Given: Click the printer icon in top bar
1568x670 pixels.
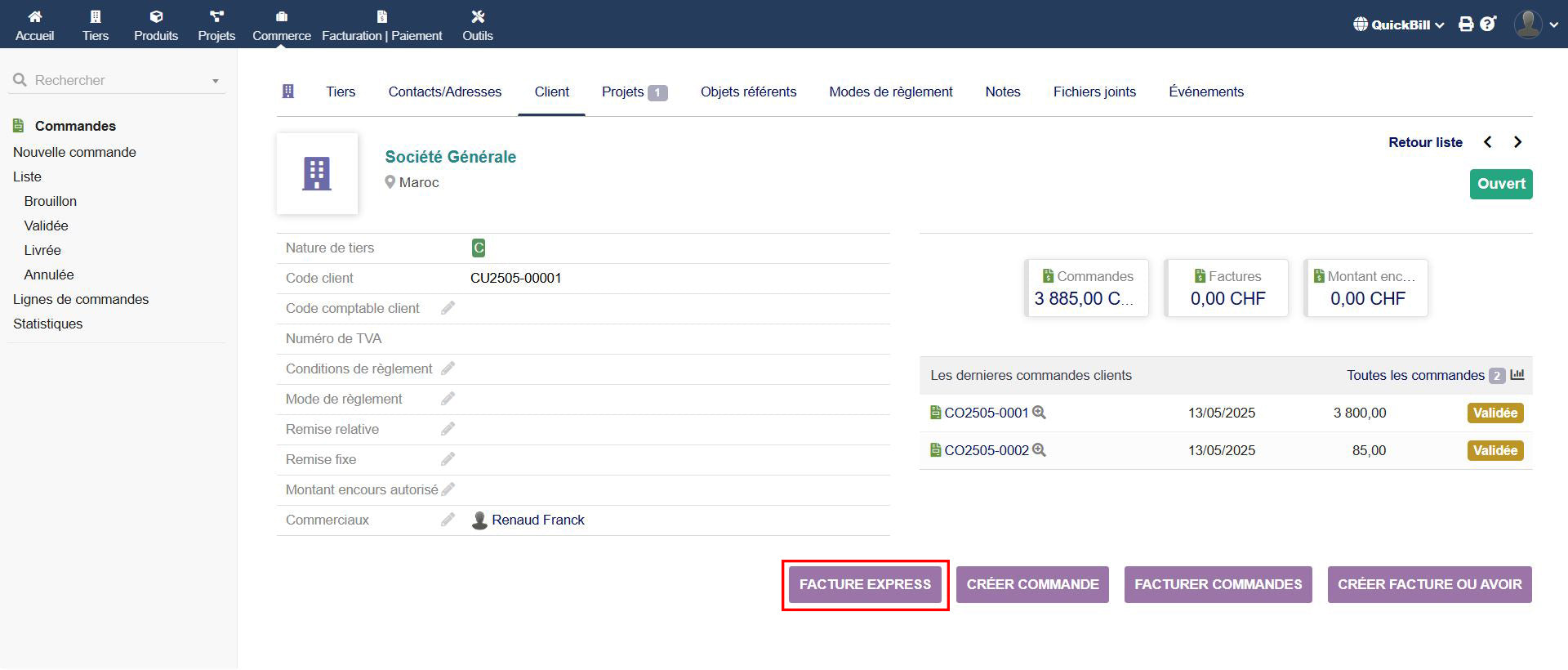Looking at the screenshot, I should click(1466, 25).
